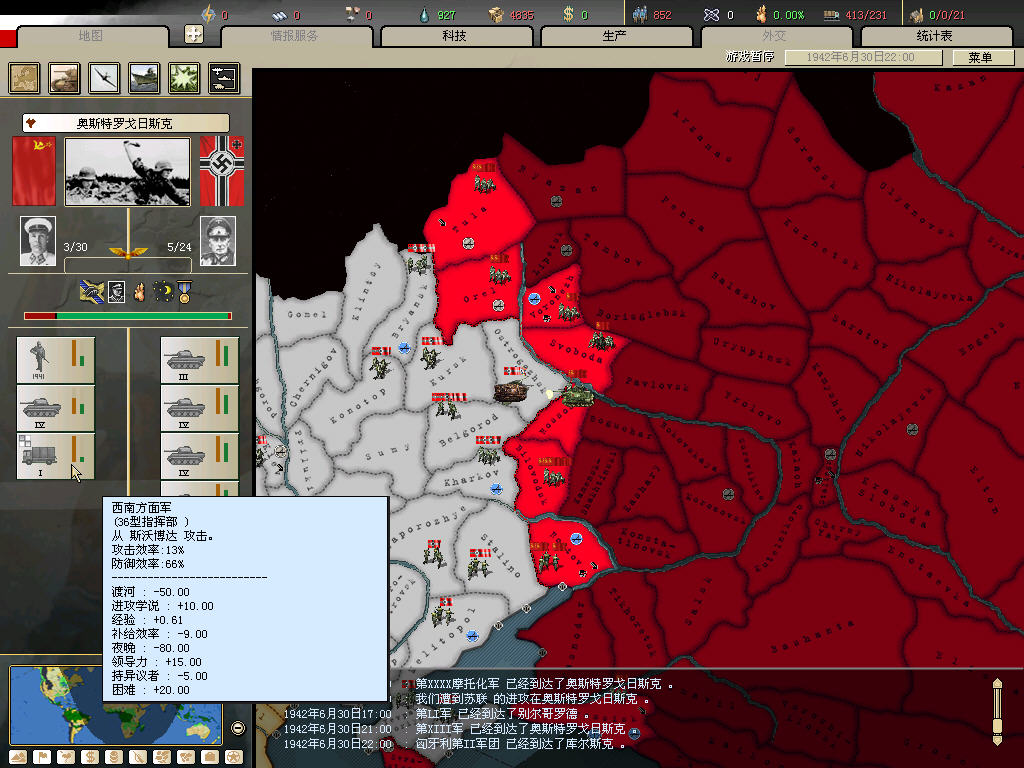1024x768 pixels.
Task: Select the Soviet truck I motorized card
Action: click(x=56, y=456)
